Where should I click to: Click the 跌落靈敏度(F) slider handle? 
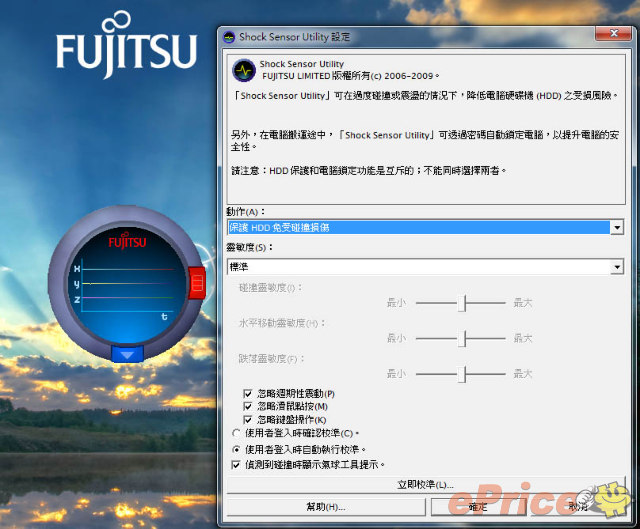tap(462, 372)
